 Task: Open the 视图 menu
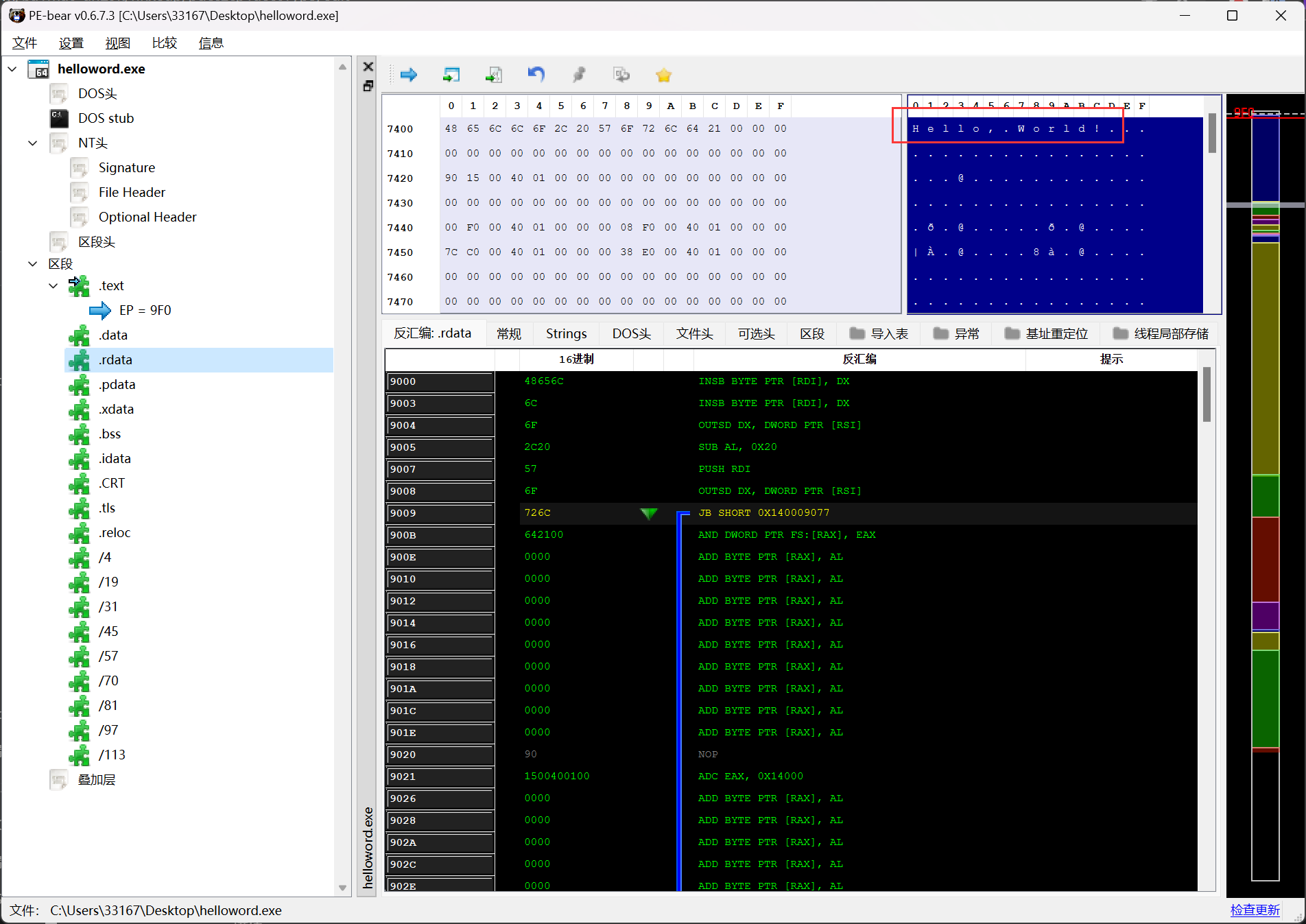pos(117,43)
